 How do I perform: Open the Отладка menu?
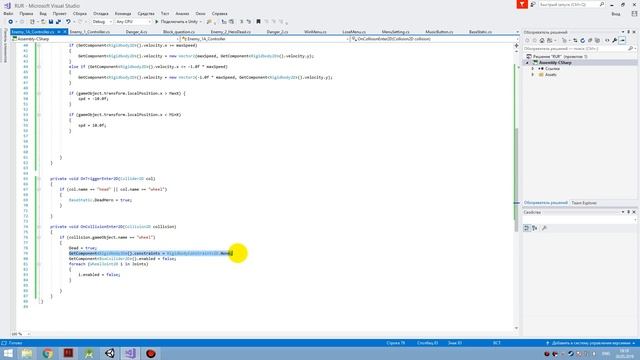(x=100, y=13)
